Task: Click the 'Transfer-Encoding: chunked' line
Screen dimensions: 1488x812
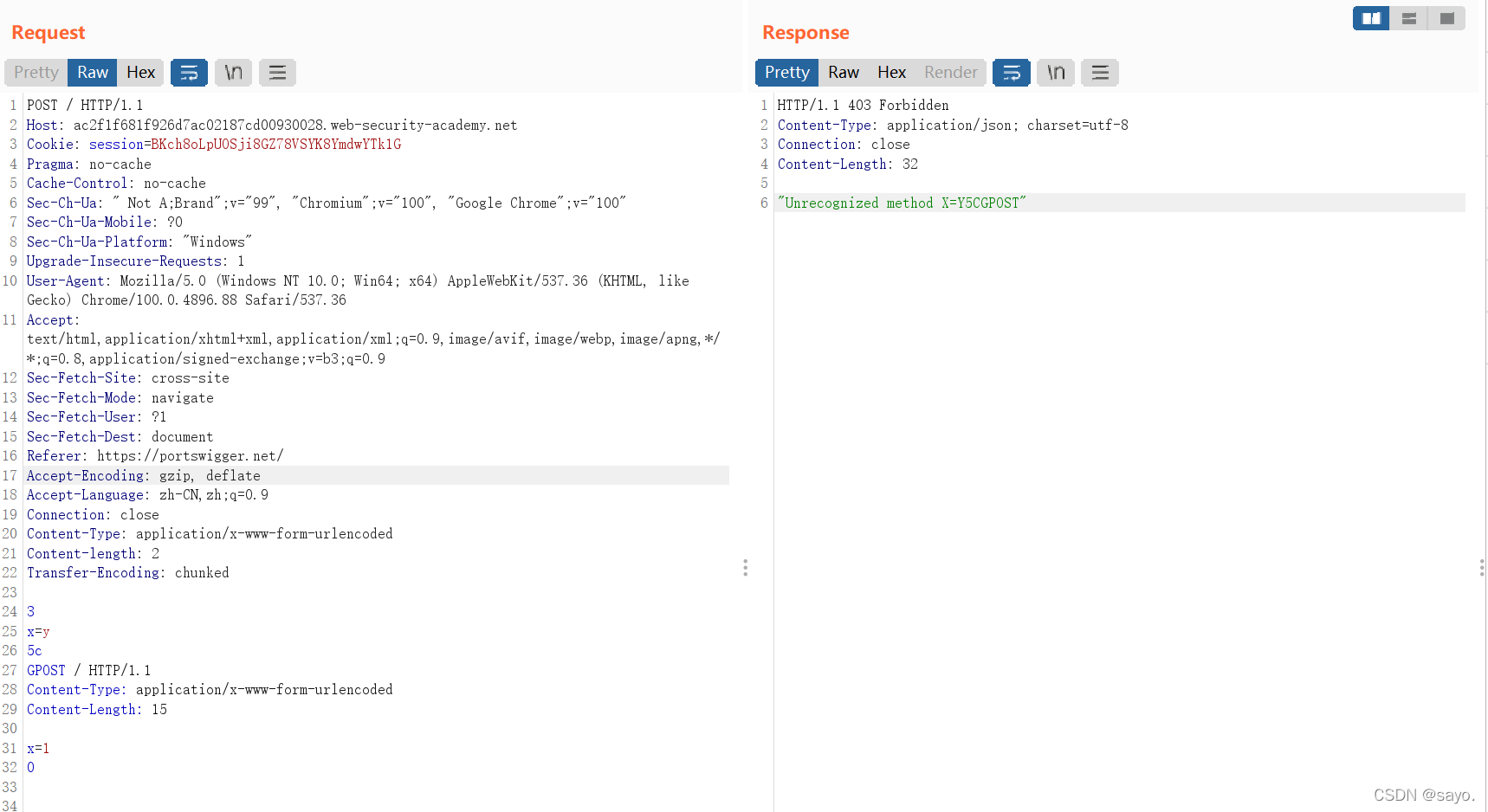Action: click(x=128, y=573)
